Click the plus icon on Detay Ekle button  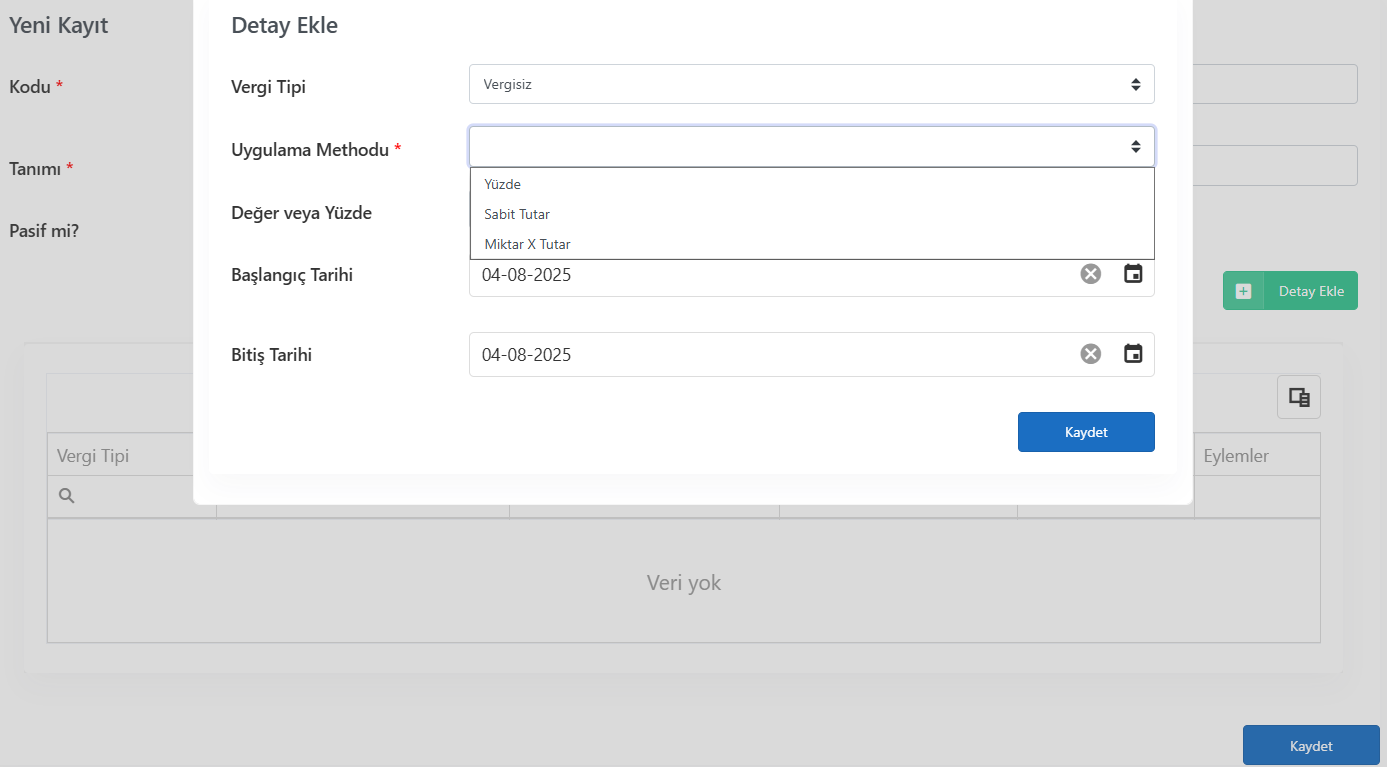(1243, 291)
